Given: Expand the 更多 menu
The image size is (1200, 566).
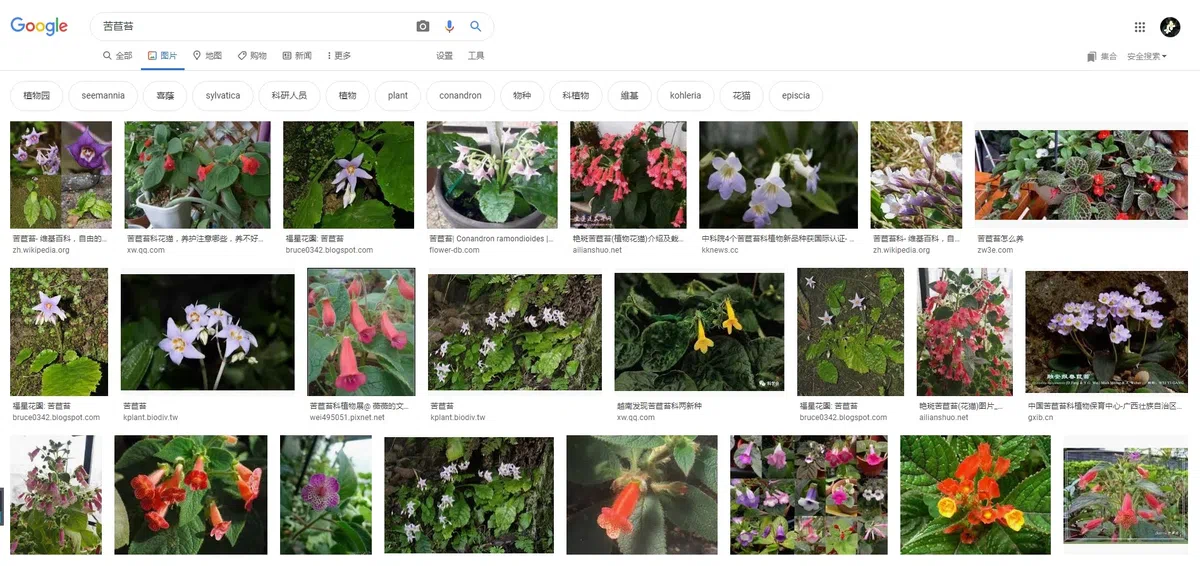Looking at the screenshot, I should (x=340, y=56).
